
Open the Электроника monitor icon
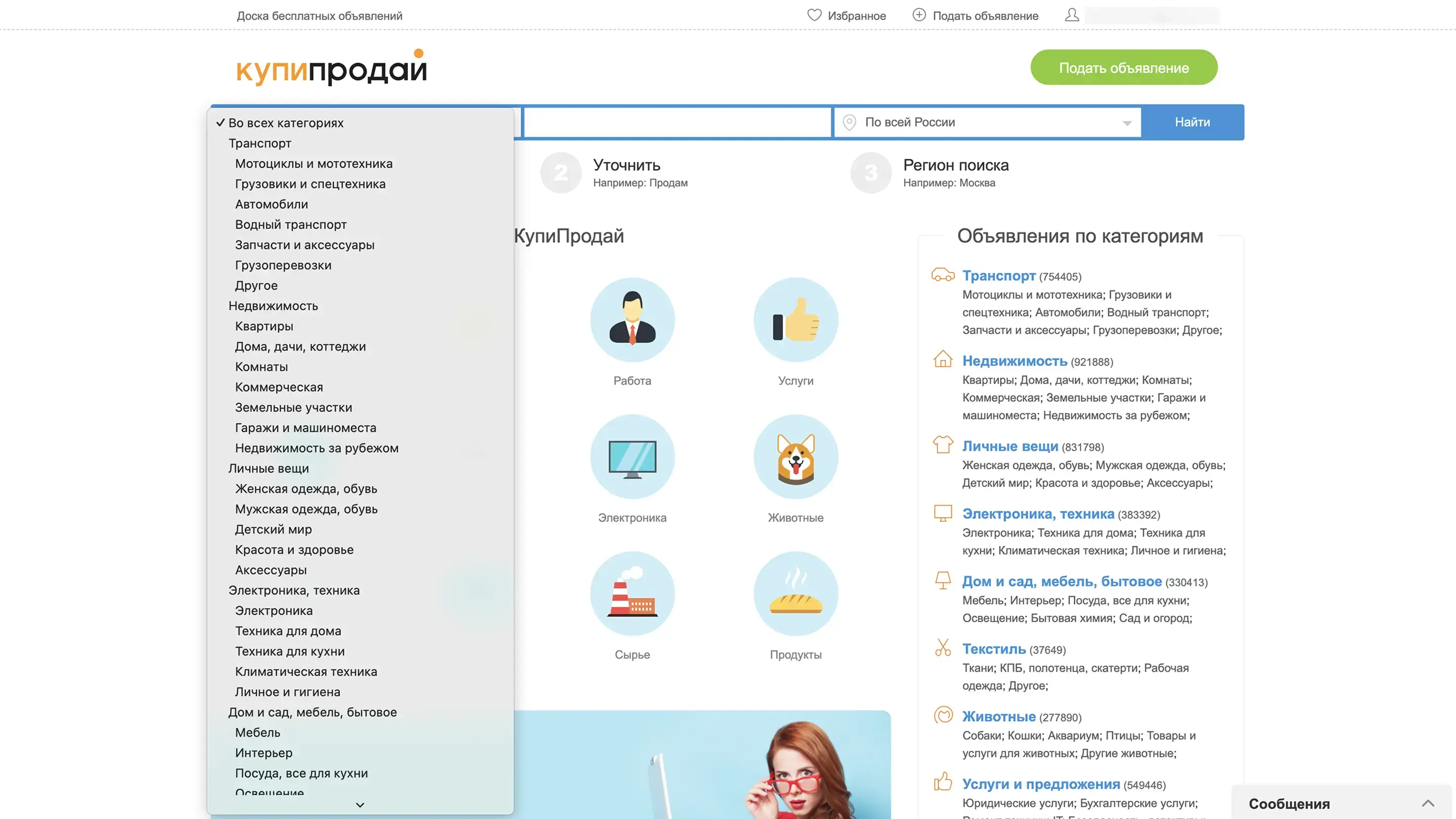click(632, 457)
